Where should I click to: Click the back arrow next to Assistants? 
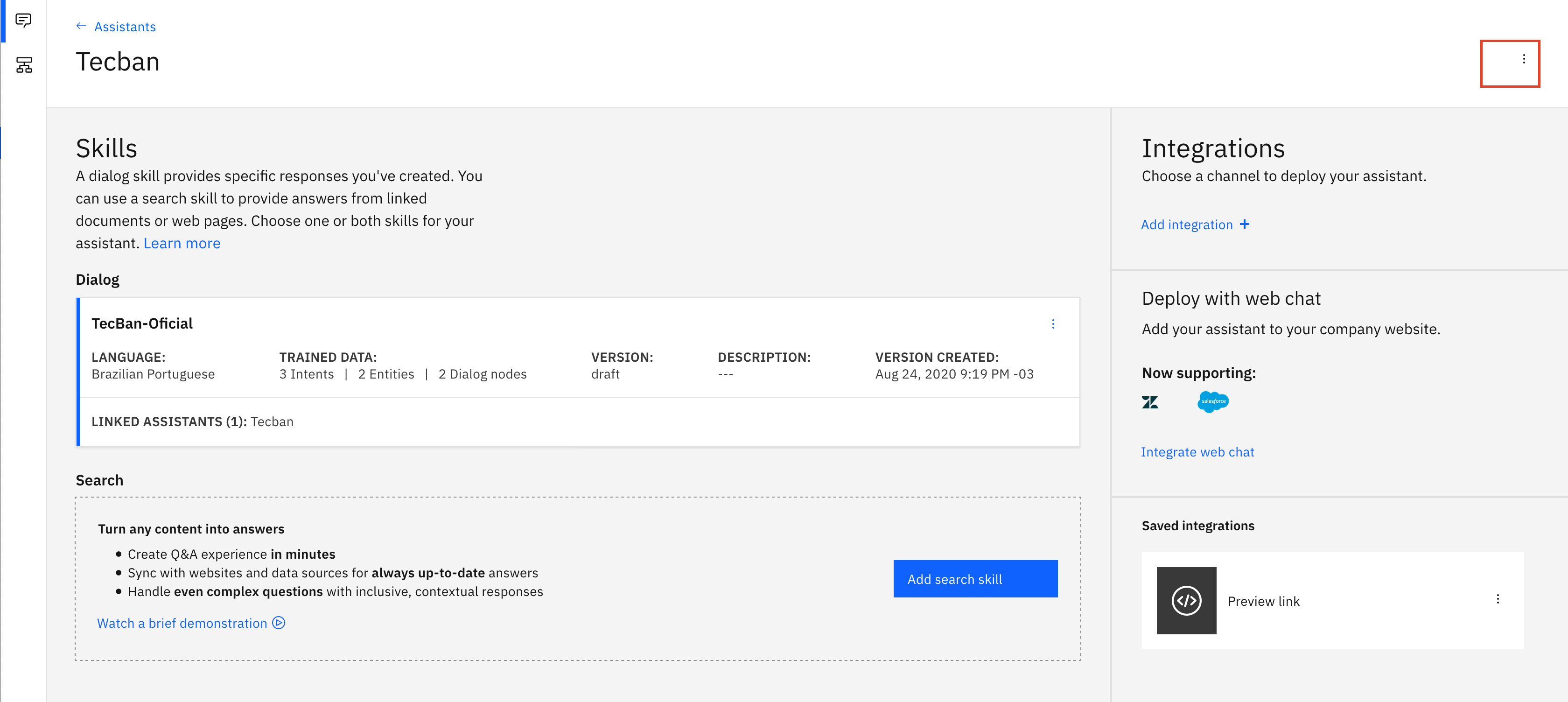(x=81, y=26)
